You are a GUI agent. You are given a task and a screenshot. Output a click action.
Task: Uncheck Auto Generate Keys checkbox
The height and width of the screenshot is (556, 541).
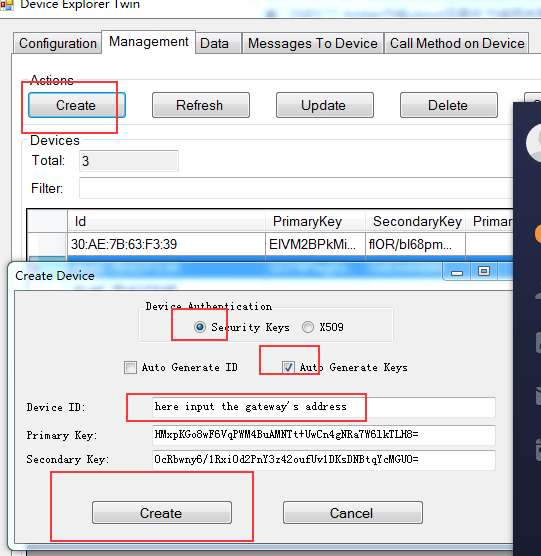[x=288, y=367]
